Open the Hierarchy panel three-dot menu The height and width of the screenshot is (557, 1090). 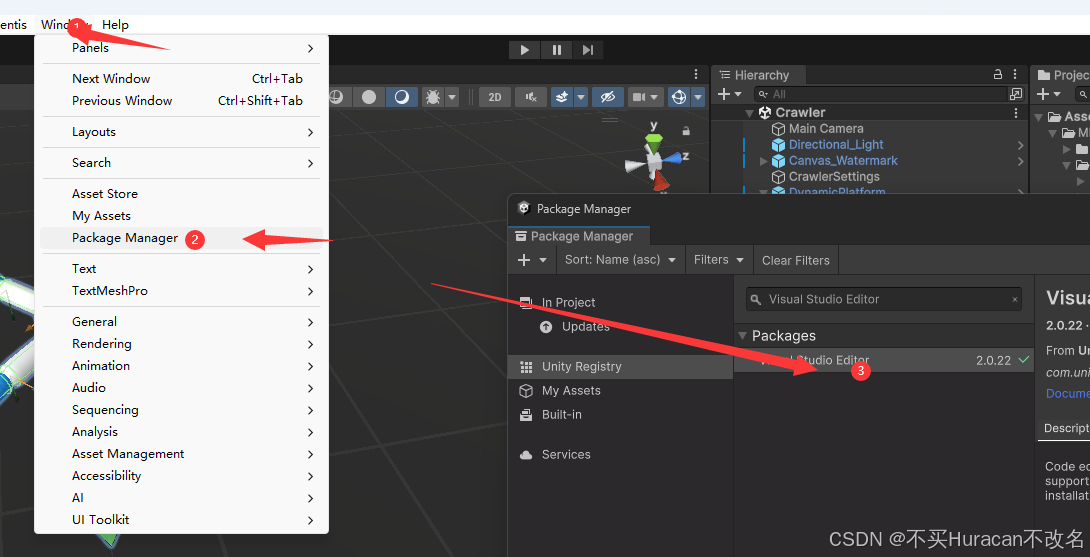[1016, 74]
